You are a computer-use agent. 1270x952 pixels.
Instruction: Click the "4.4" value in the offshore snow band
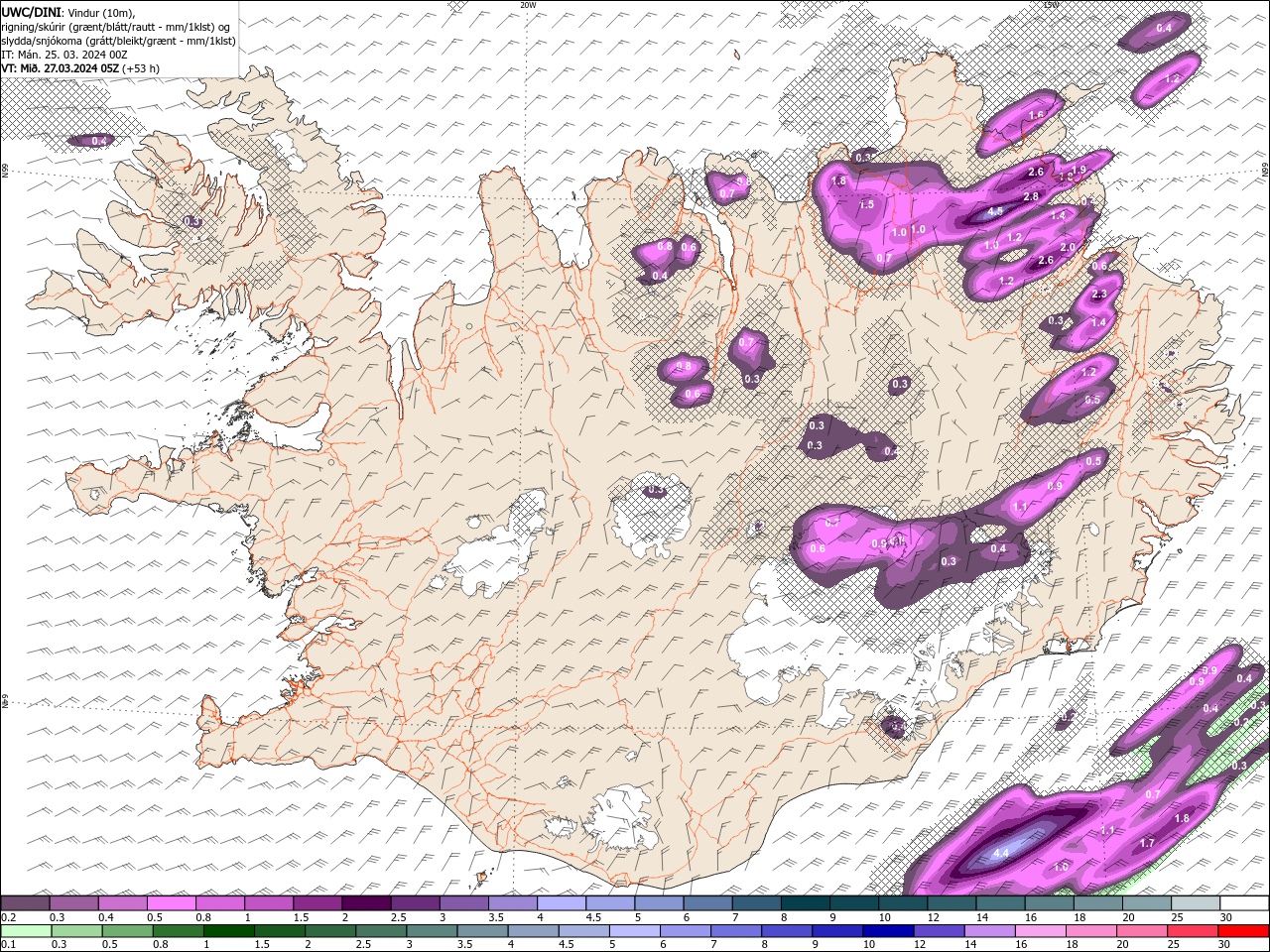pos(1001,853)
